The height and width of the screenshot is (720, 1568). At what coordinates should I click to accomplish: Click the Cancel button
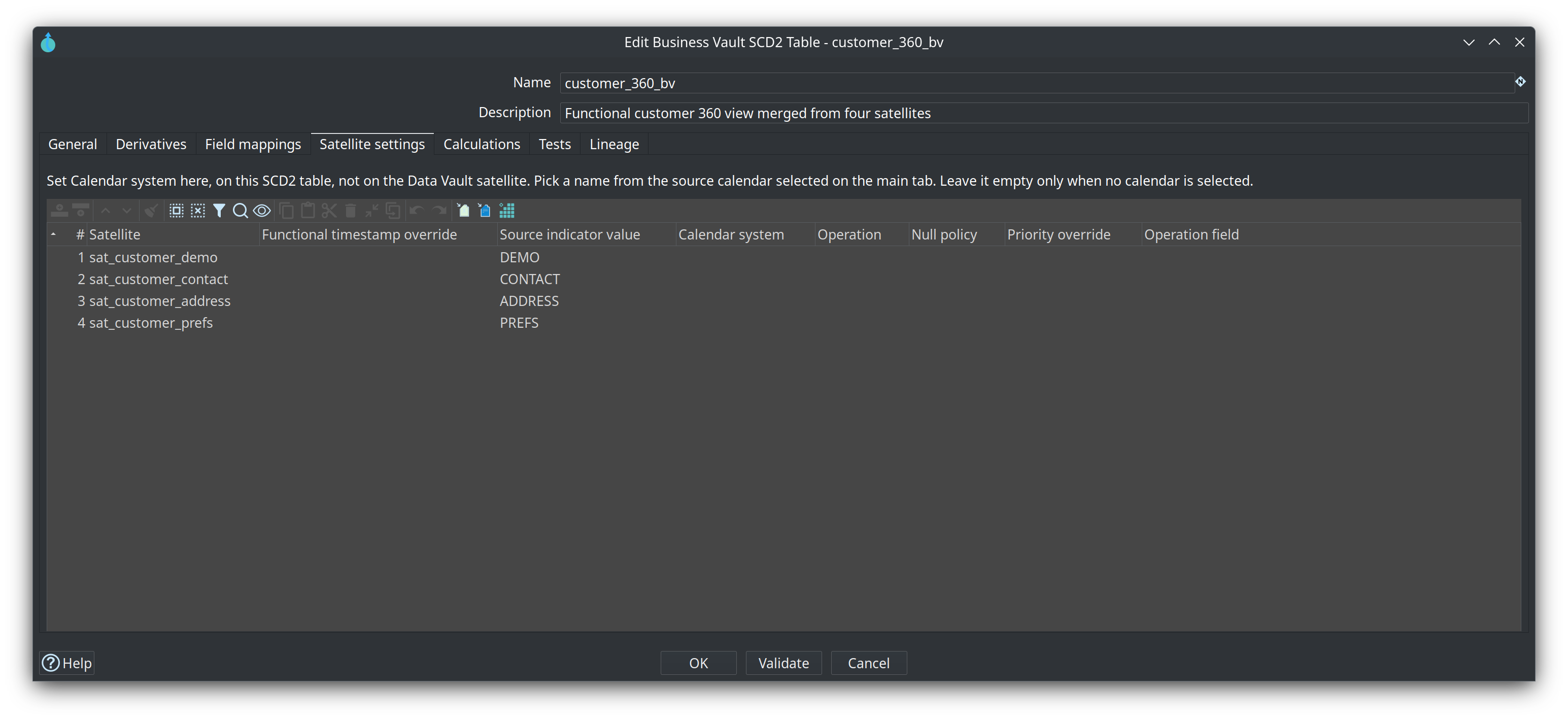[x=869, y=663]
